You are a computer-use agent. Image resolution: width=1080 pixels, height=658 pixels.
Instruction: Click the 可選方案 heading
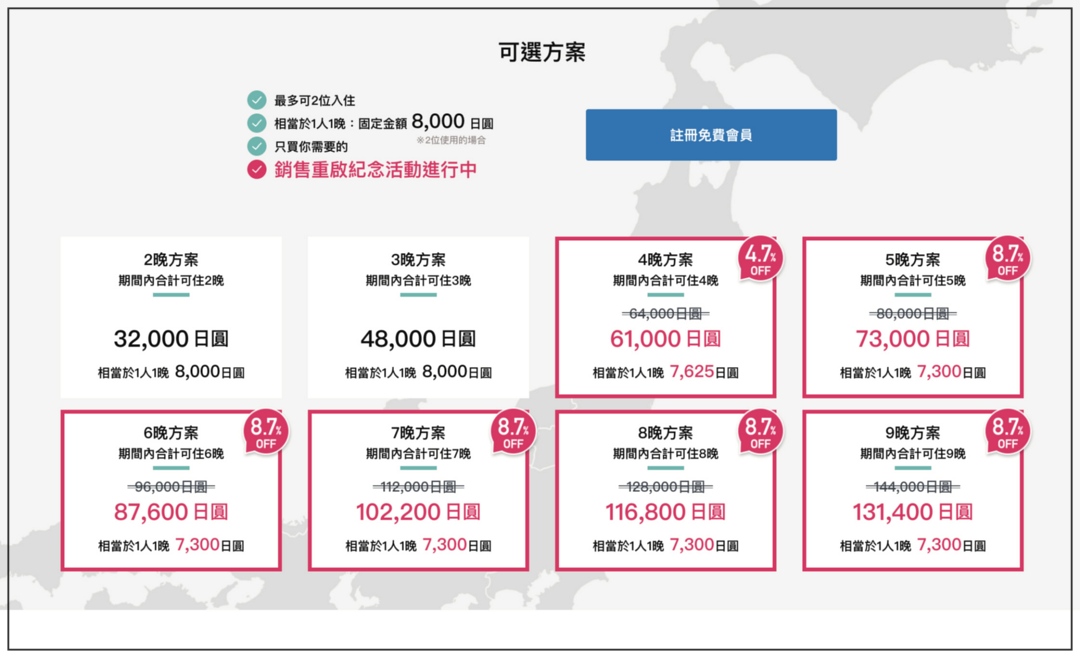tap(541, 53)
